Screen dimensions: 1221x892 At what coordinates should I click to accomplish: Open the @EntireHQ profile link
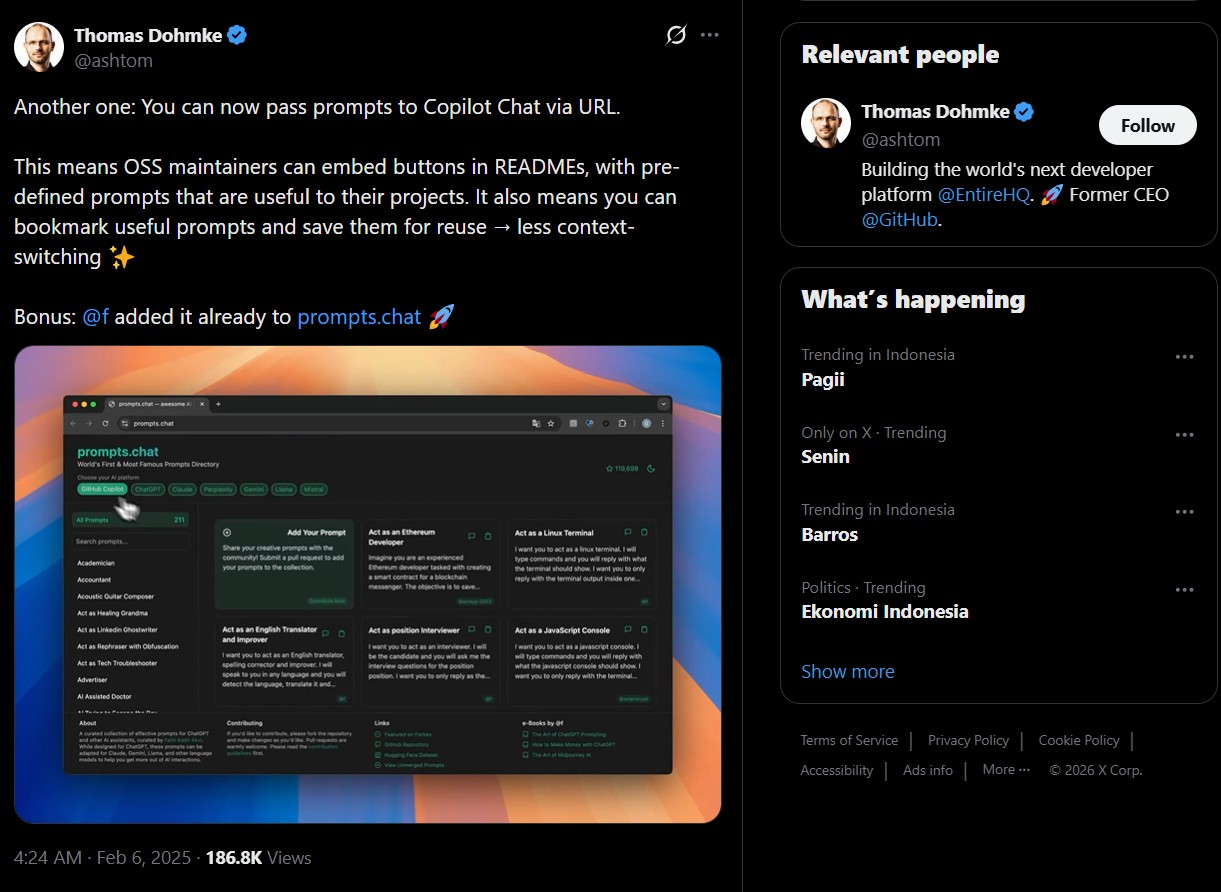tap(983, 195)
